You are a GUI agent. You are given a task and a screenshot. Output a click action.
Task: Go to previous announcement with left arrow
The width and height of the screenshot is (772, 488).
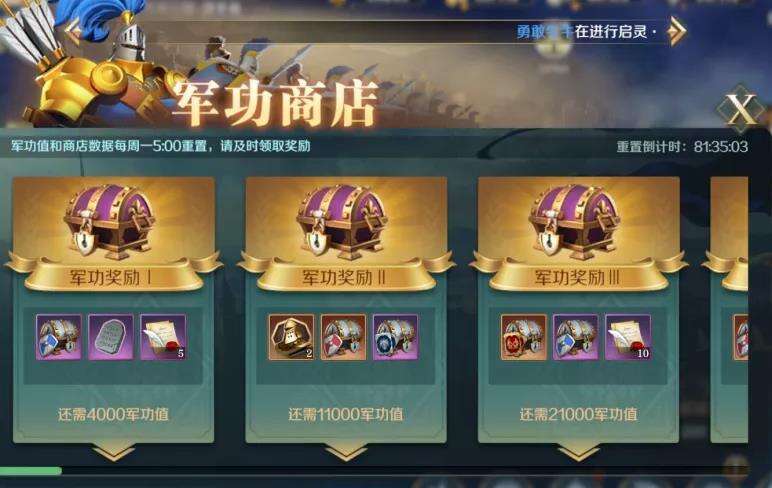tap(73, 31)
